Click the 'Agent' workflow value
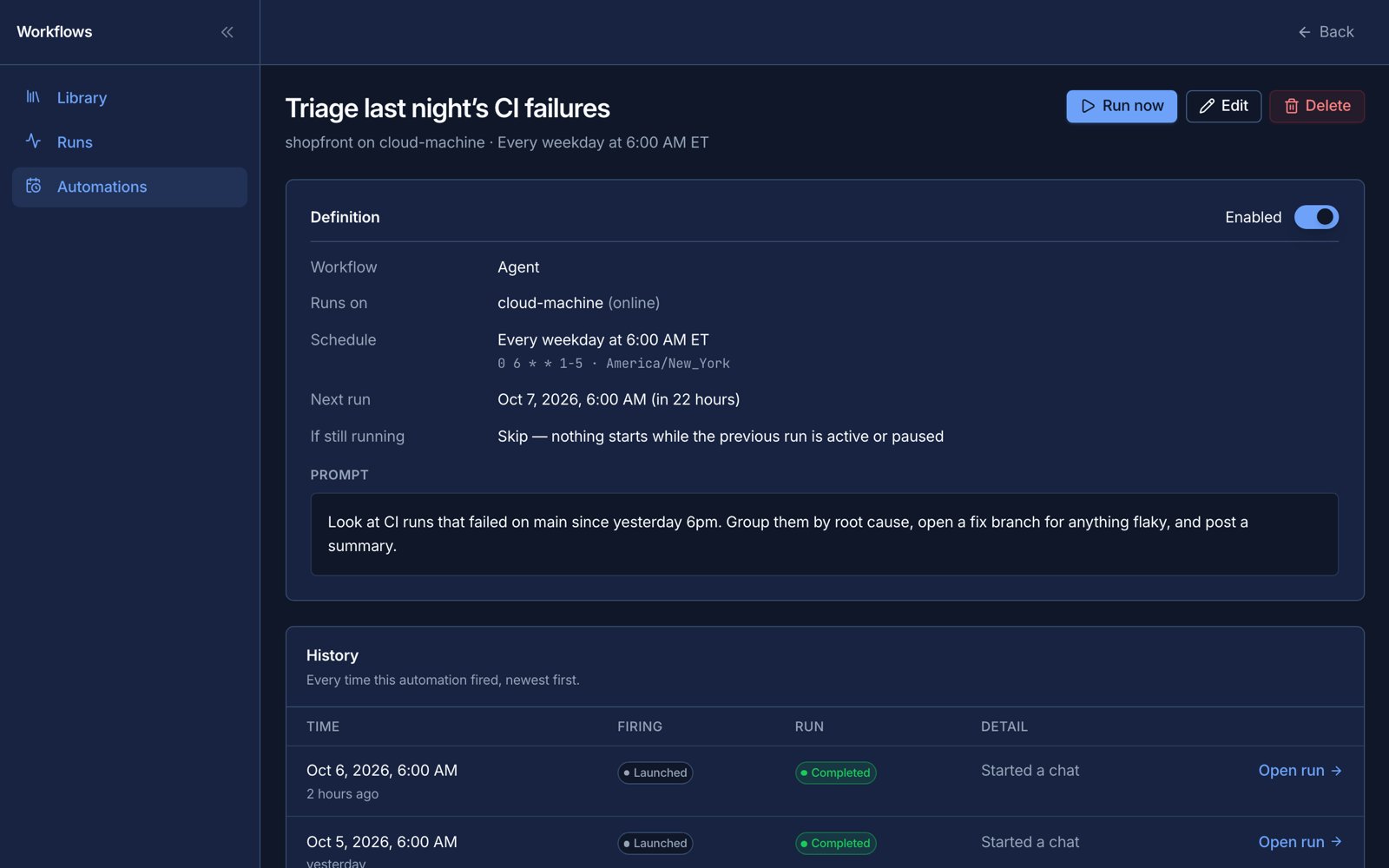 [518, 267]
